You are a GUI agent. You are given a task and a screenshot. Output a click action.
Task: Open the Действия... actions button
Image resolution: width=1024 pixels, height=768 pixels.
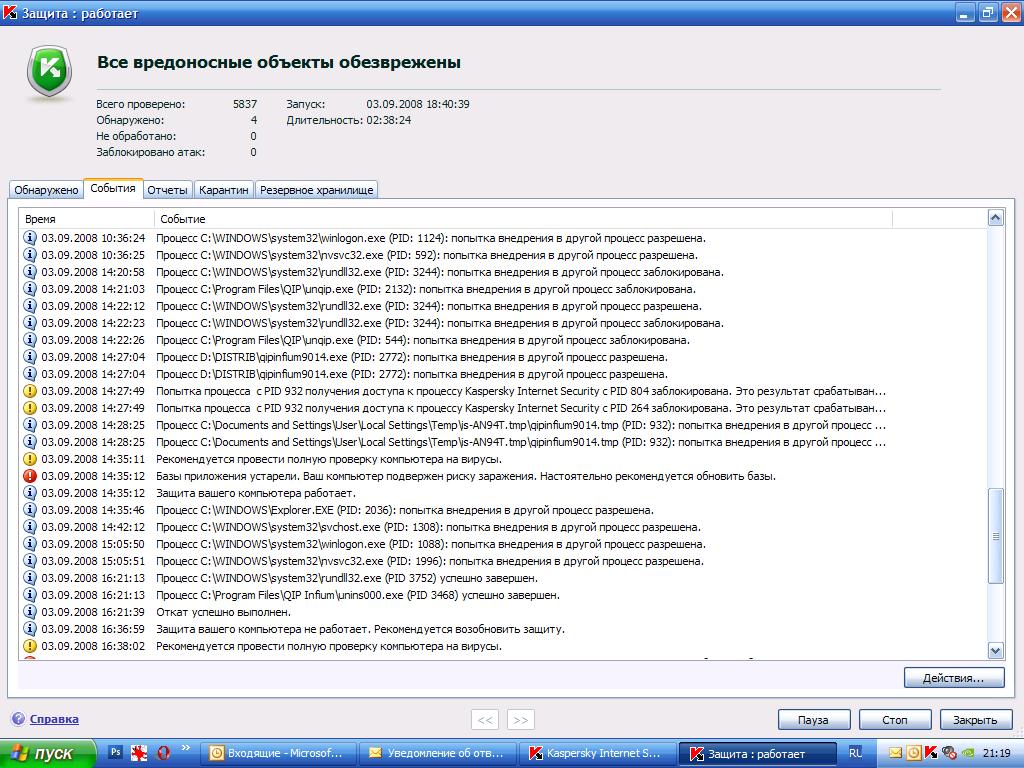tap(953, 678)
